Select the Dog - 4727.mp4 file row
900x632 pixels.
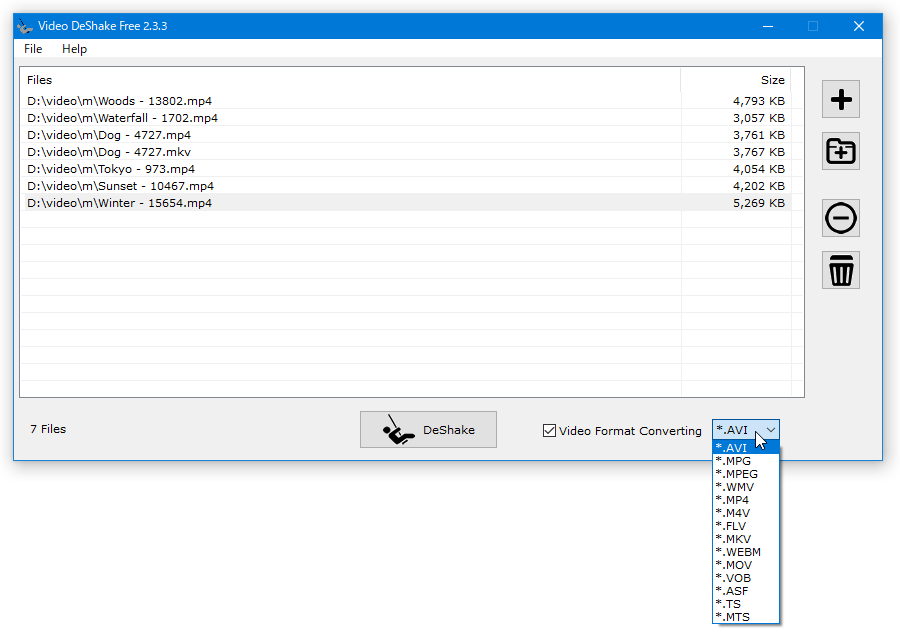406,135
